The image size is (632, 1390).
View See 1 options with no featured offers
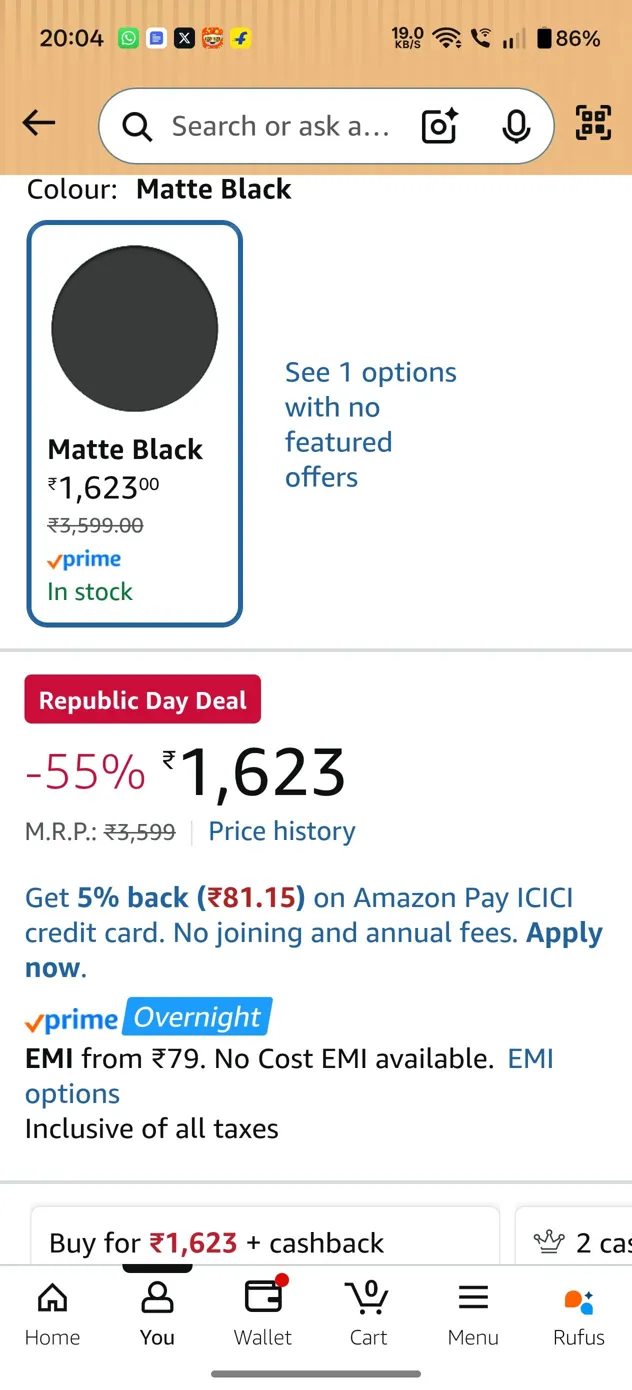pos(370,424)
